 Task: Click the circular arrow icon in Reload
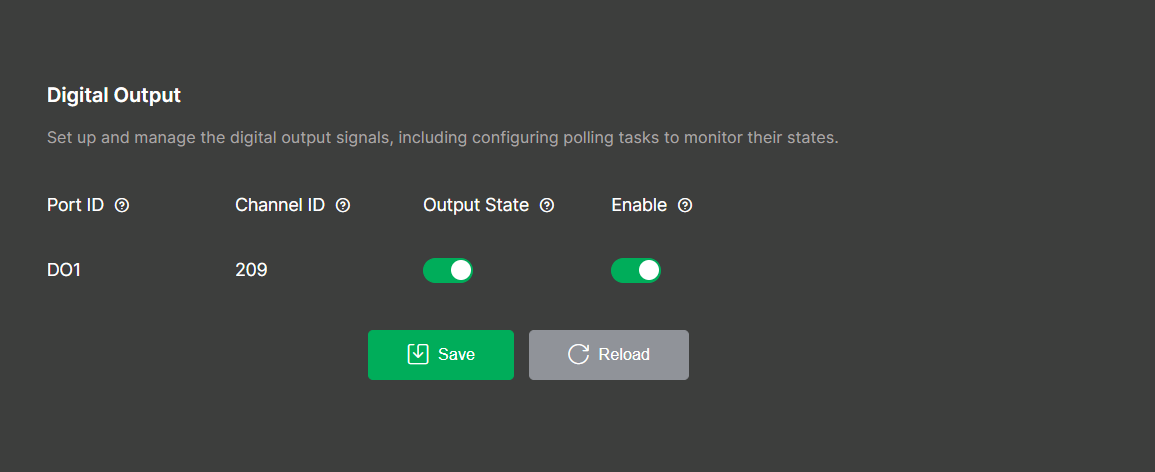(578, 354)
